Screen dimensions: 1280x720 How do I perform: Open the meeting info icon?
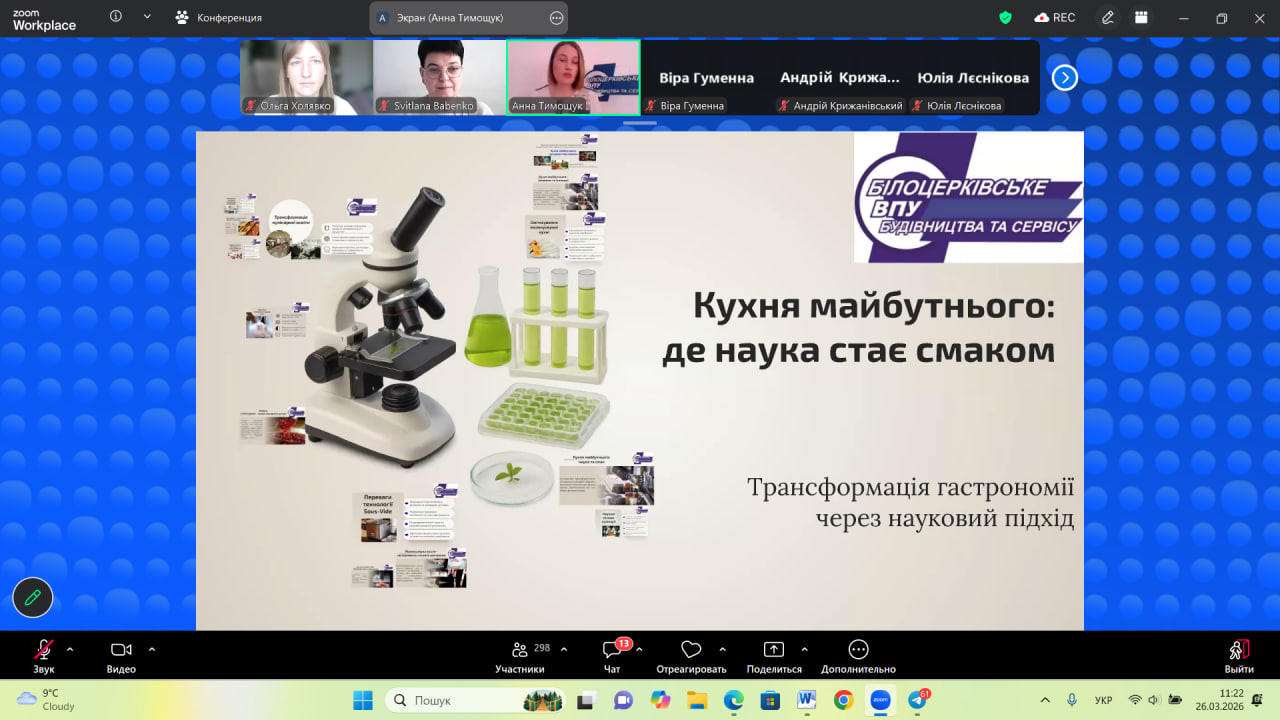(116, 17)
